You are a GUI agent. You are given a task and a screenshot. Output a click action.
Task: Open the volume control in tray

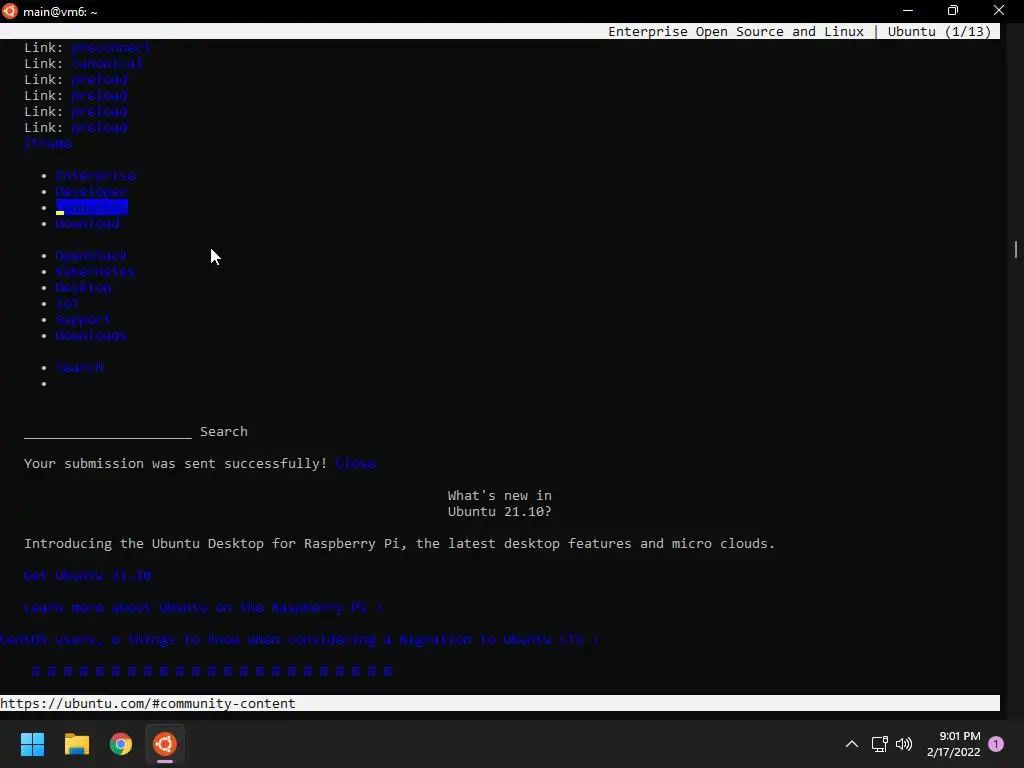click(x=904, y=744)
